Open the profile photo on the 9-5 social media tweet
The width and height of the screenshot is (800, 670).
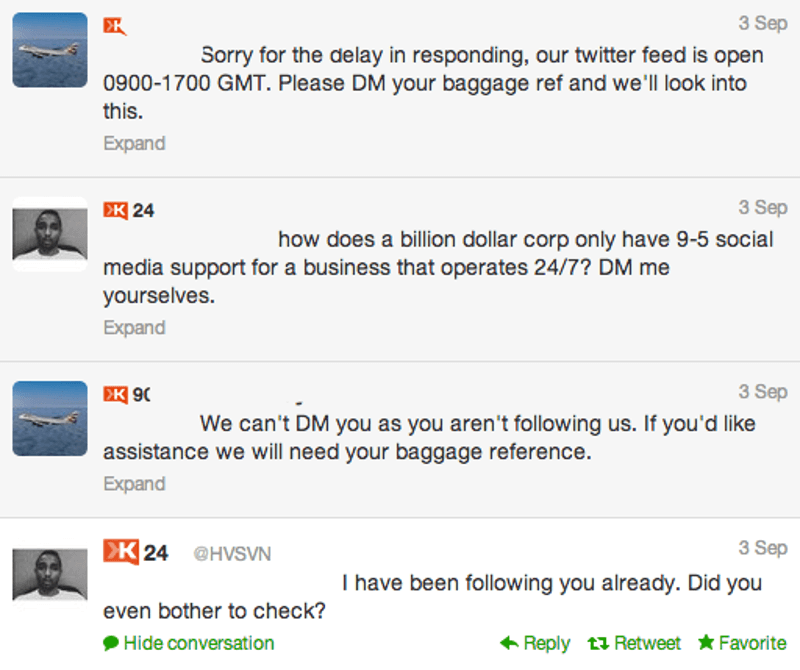50,234
